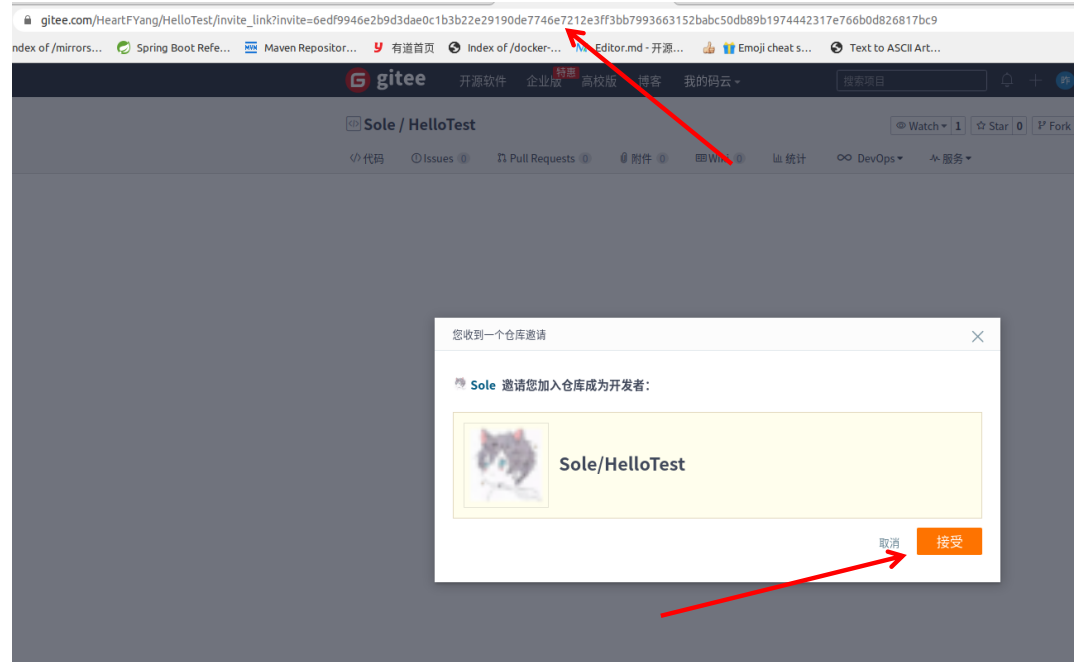Viewport: 1074px width, 662px height.
Task: Open the 统计 (statistics) panel icon
Action: (789, 157)
